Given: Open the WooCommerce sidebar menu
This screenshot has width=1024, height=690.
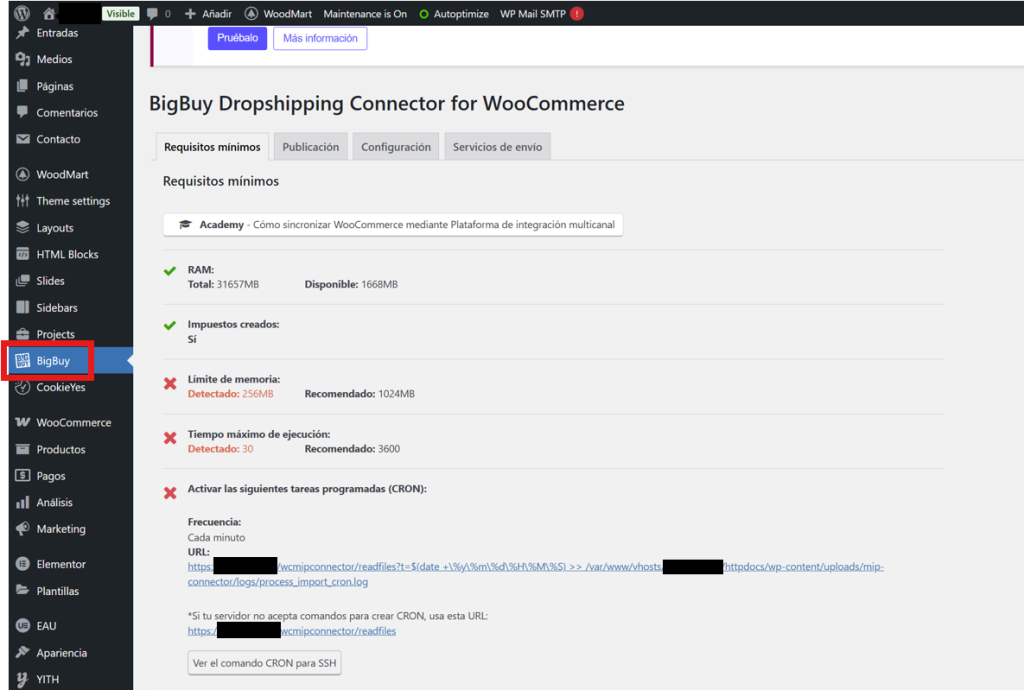Looking at the screenshot, I should point(73,423).
